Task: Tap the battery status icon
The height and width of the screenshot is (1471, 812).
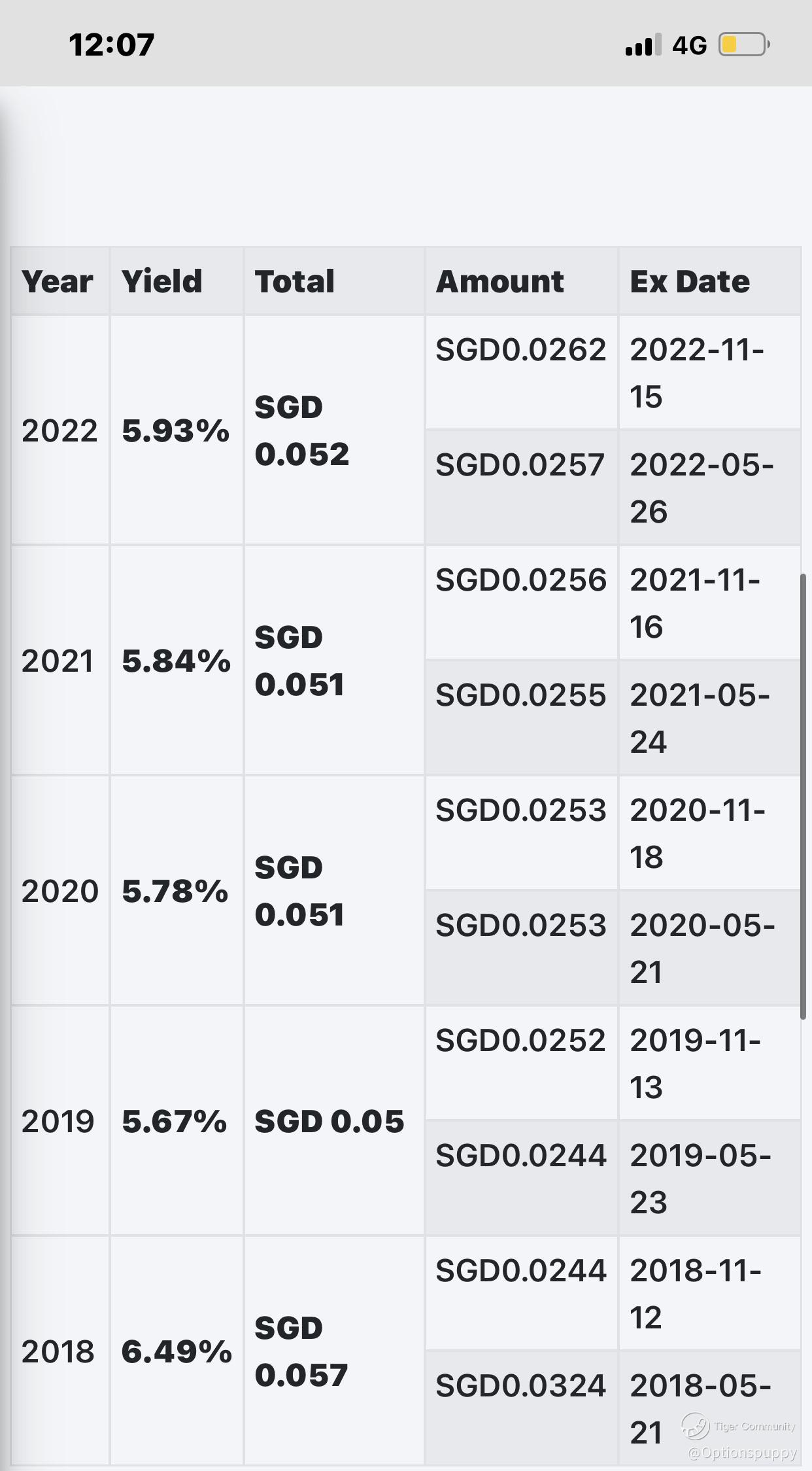Action: [x=744, y=44]
